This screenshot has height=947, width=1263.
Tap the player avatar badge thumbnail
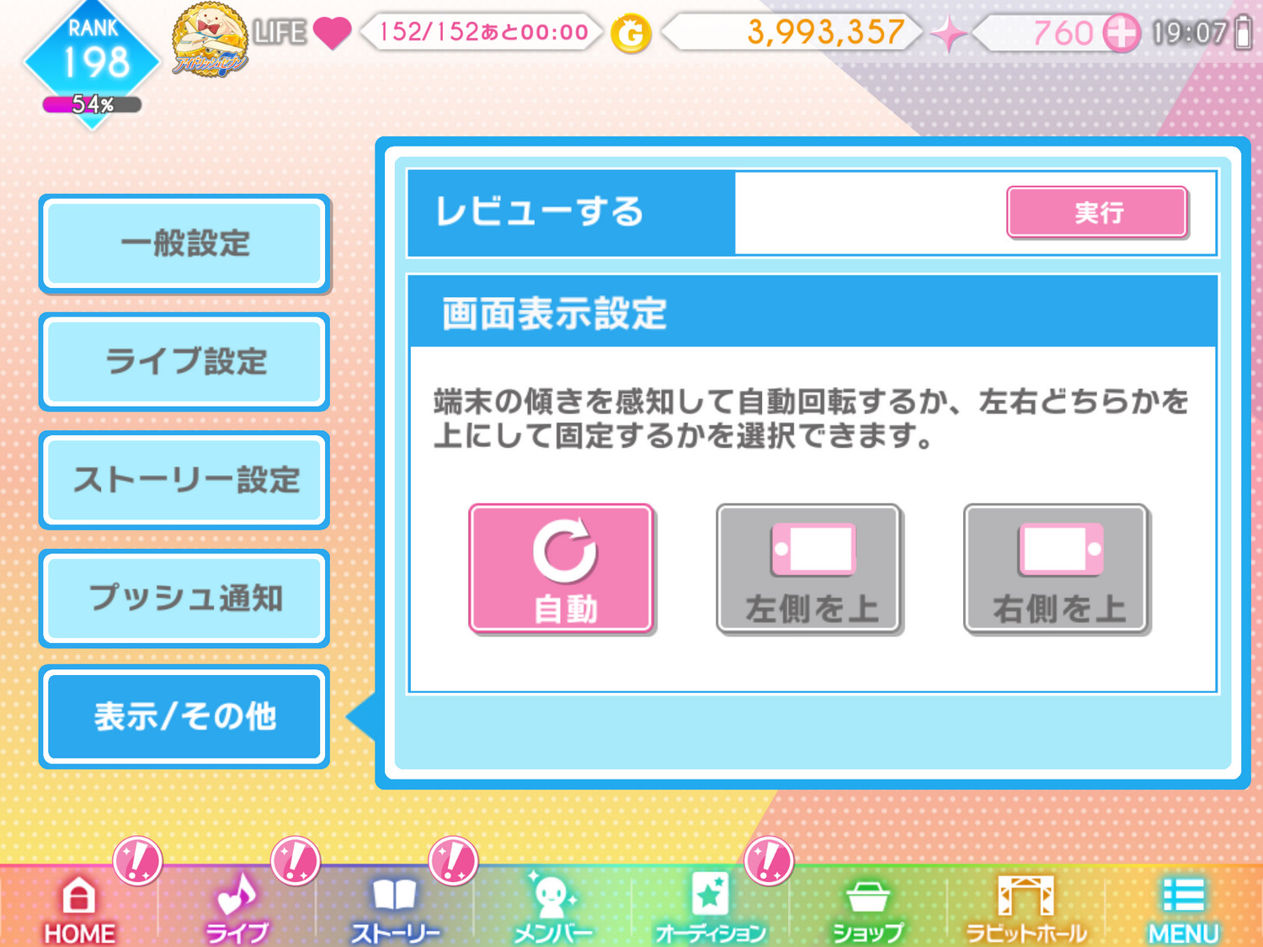pyautogui.click(x=211, y=37)
